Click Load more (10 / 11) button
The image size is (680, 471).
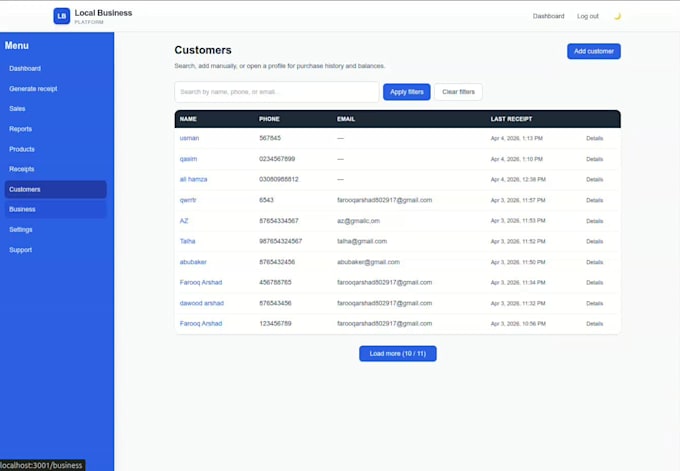[398, 353]
